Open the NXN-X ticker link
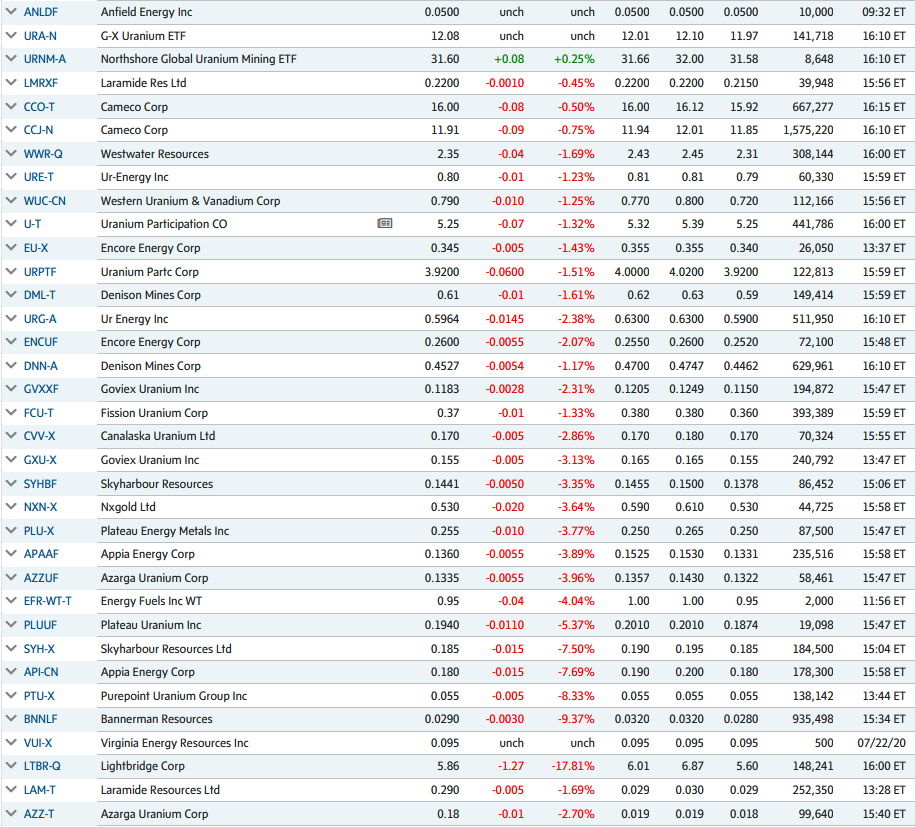This screenshot has width=915, height=827. pos(40,507)
